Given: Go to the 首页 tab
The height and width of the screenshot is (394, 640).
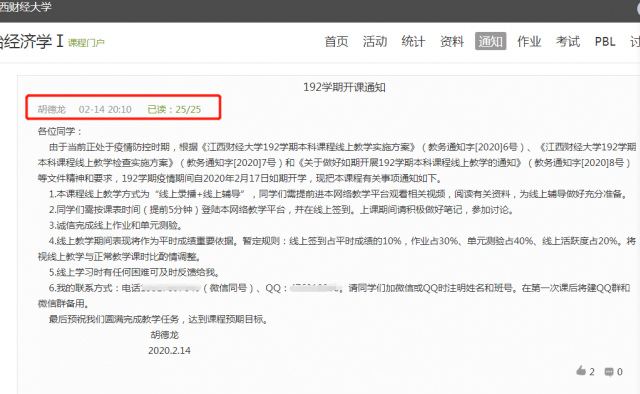Looking at the screenshot, I should coord(336,42).
